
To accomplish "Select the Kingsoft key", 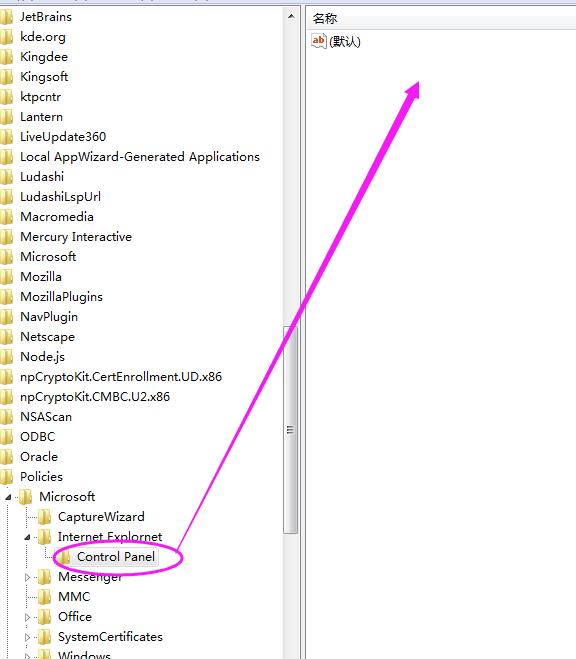I will 44,77.
